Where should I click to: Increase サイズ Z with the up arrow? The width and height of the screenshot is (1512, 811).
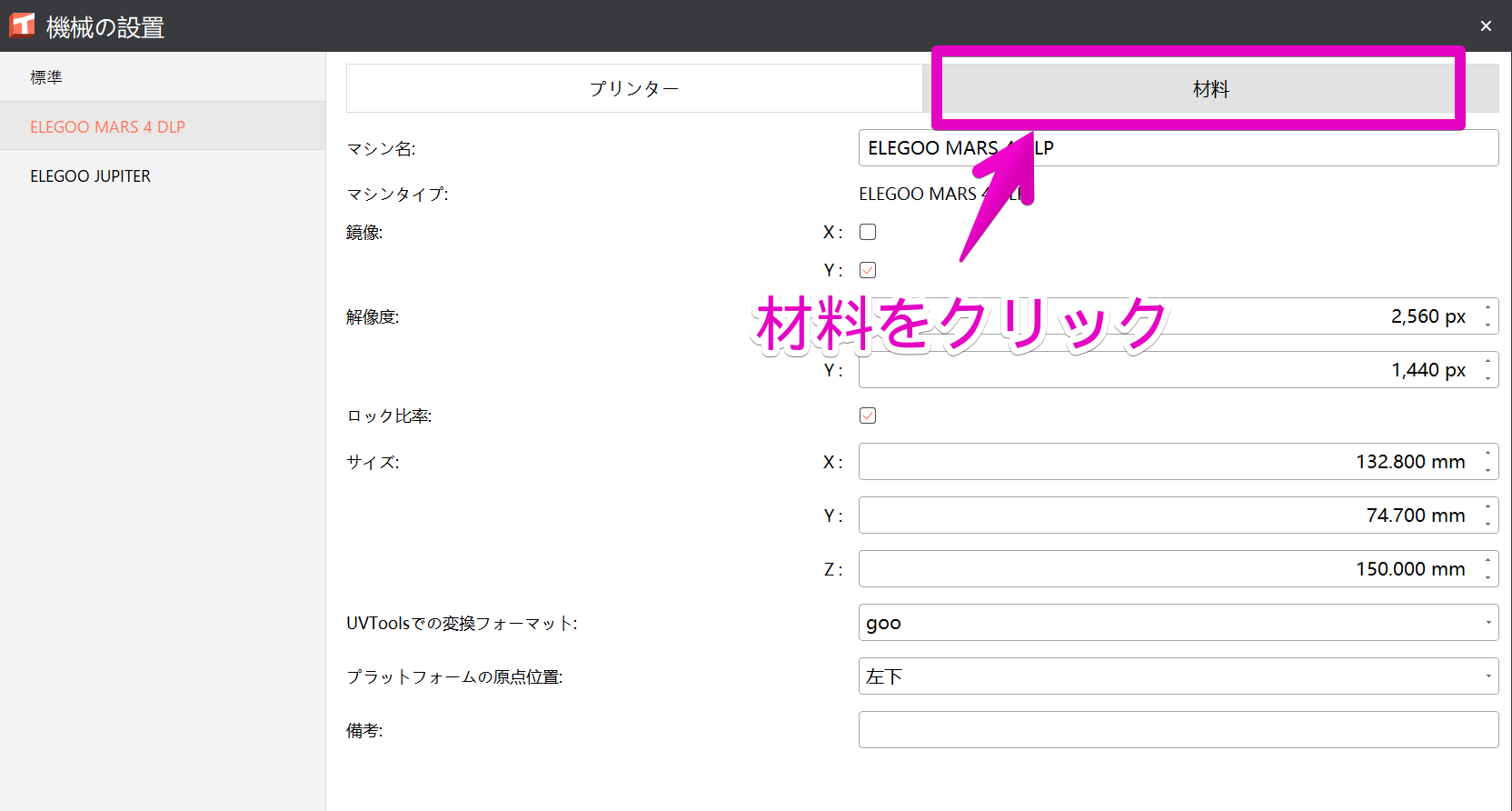[x=1487, y=560]
